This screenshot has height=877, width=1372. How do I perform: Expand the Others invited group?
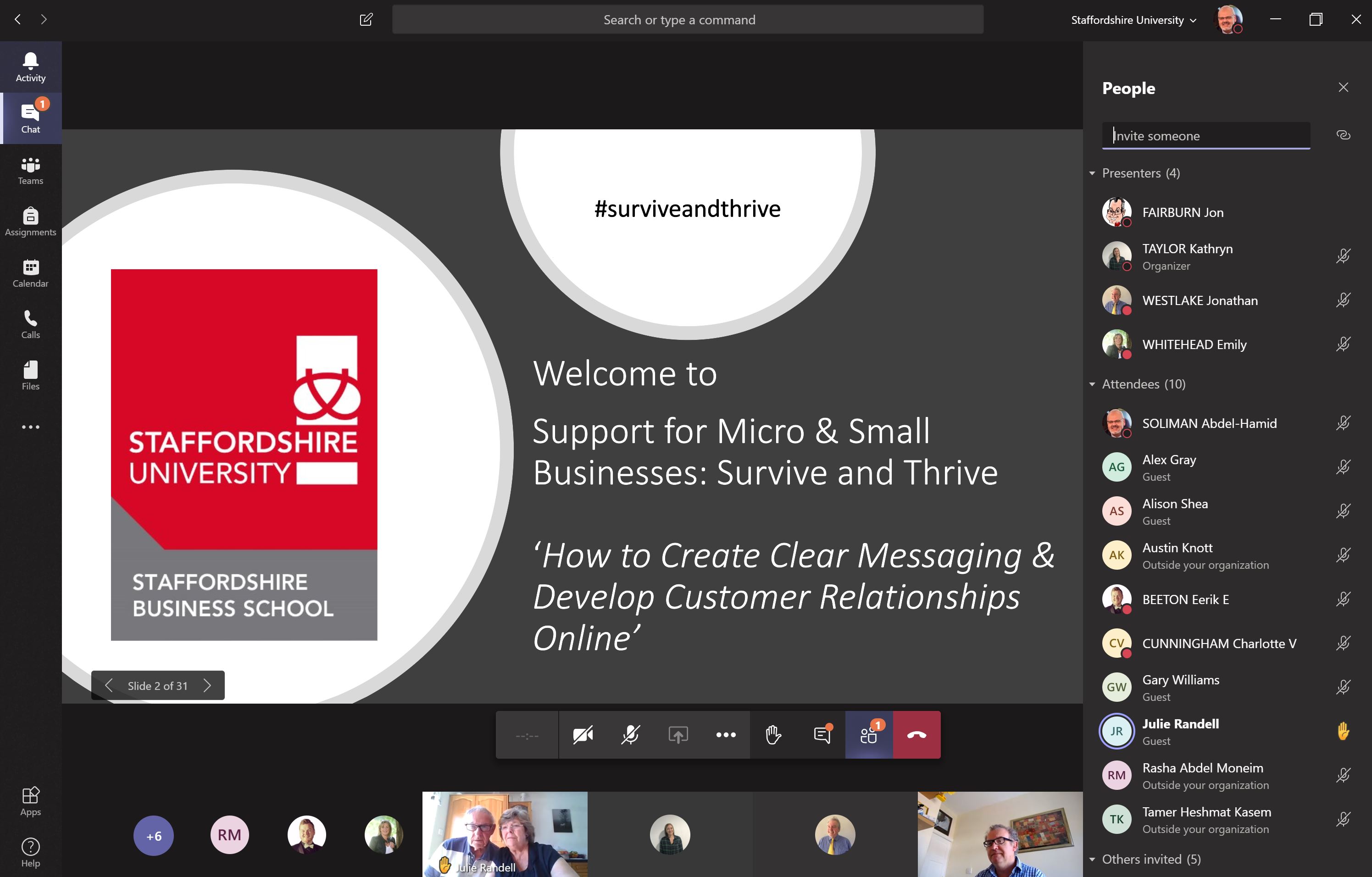click(1092, 859)
